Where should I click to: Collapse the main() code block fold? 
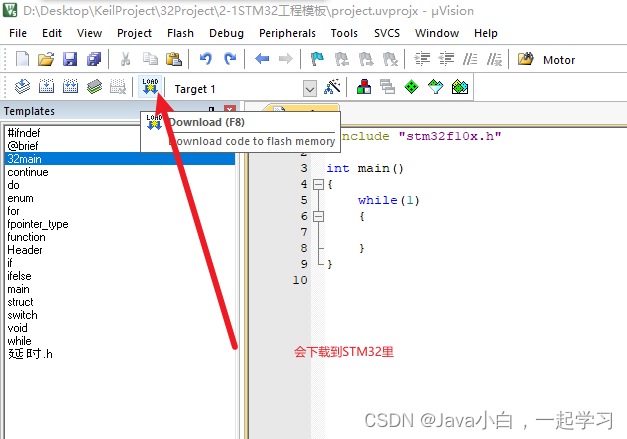coord(318,184)
